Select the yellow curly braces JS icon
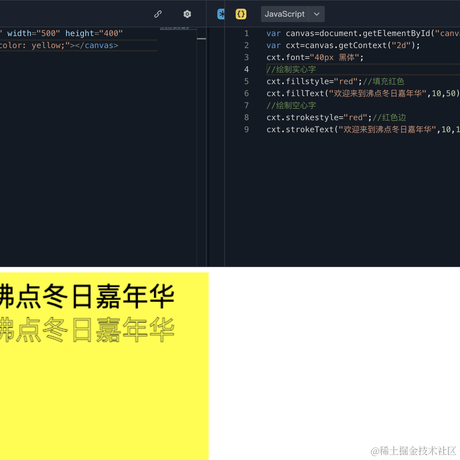The height and width of the screenshot is (460, 460). click(x=241, y=14)
